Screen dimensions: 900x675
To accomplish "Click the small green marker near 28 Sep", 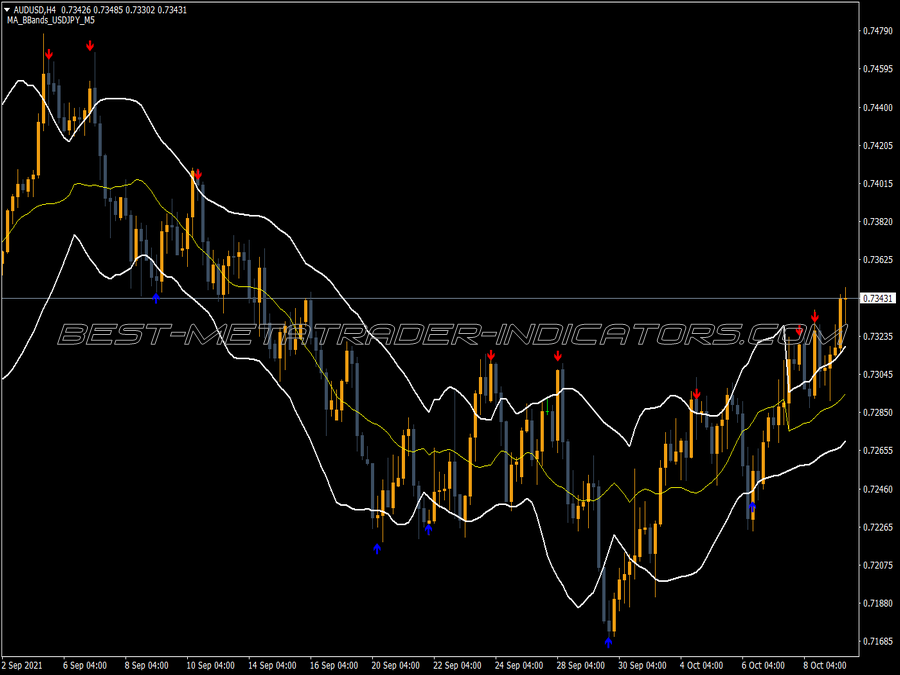I will pos(548,409).
